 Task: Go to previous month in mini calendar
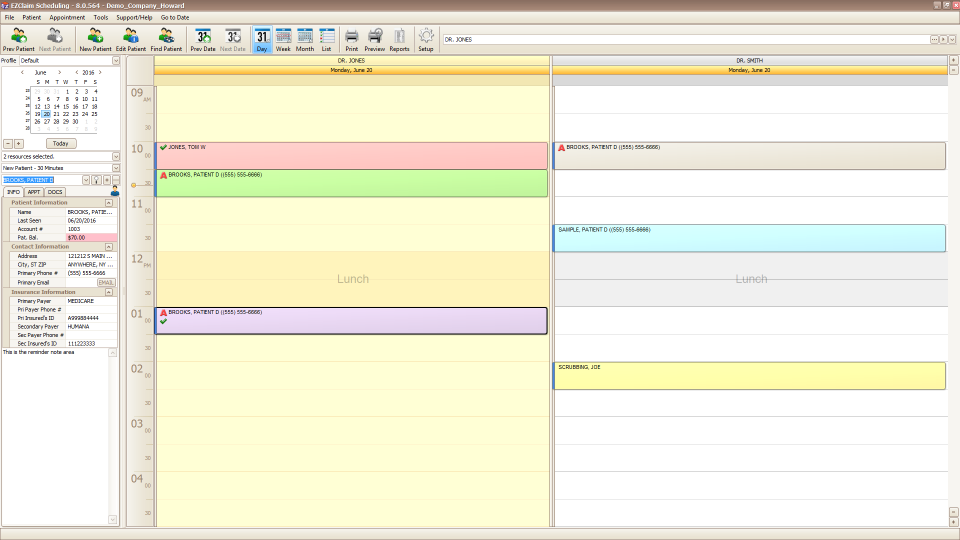click(23, 72)
